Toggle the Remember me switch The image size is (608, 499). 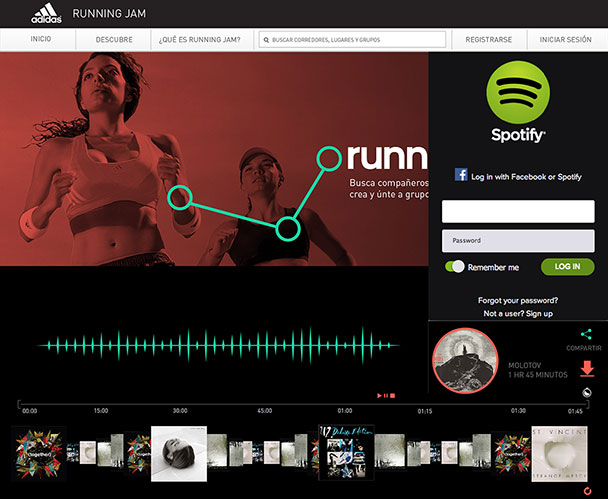click(x=456, y=267)
